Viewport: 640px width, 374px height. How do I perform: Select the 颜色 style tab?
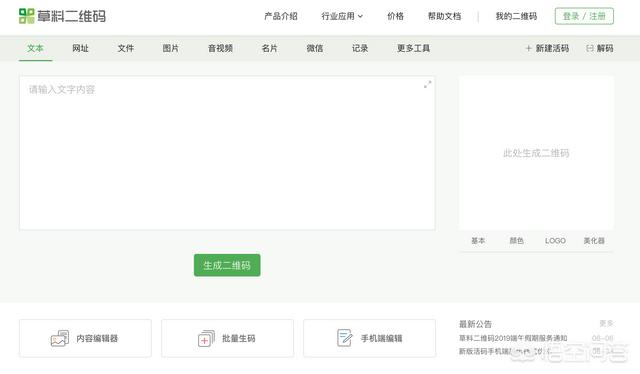[x=516, y=240]
